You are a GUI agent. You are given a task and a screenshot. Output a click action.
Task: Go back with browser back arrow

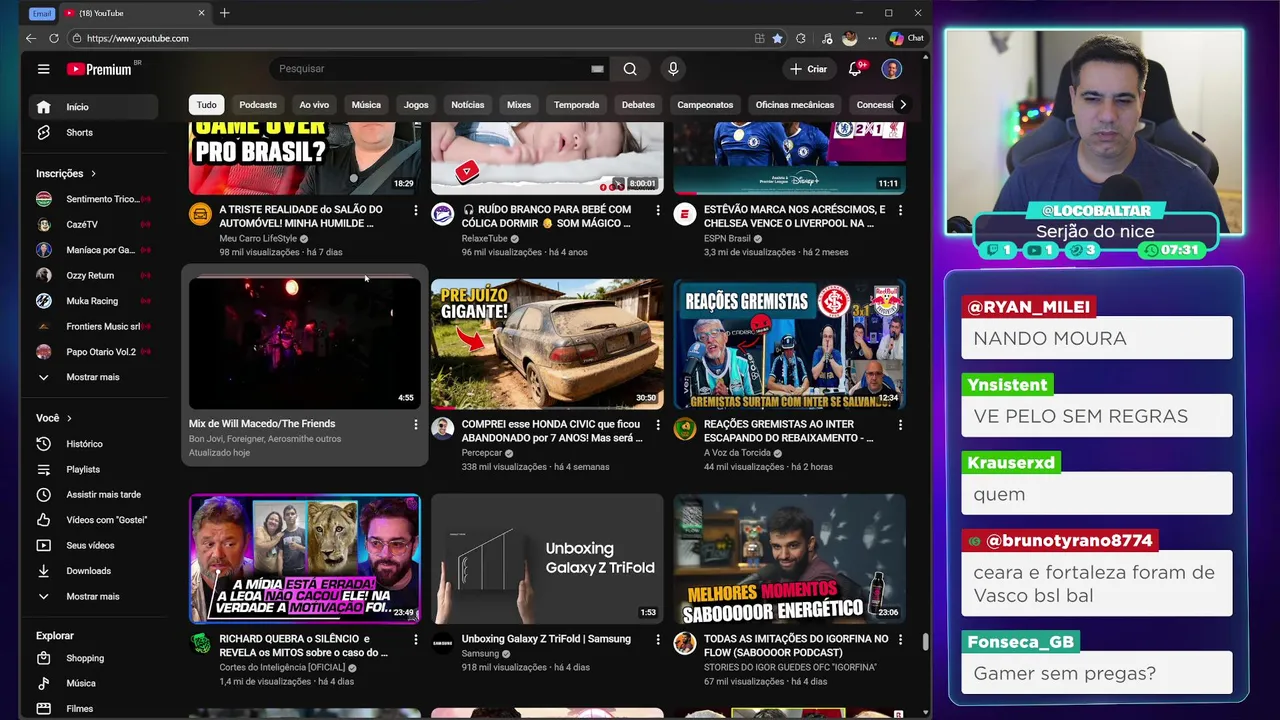click(x=31, y=38)
